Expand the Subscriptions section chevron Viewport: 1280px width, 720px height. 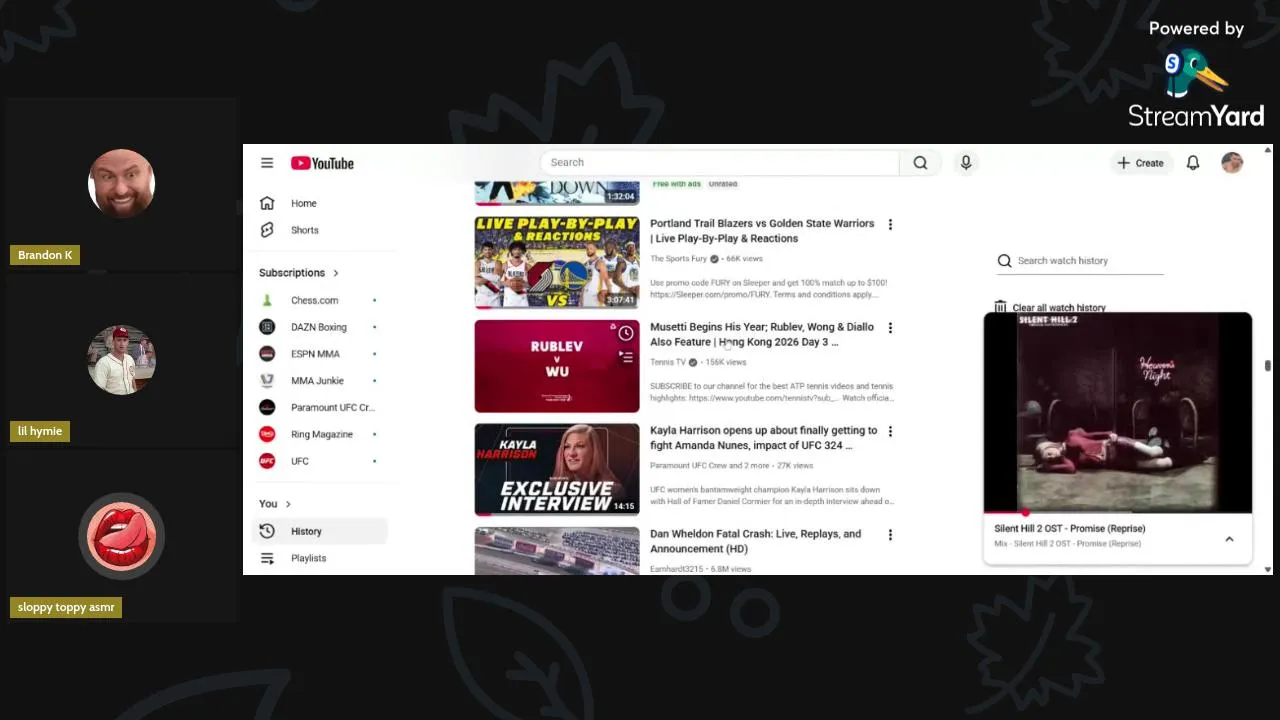tap(336, 273)
